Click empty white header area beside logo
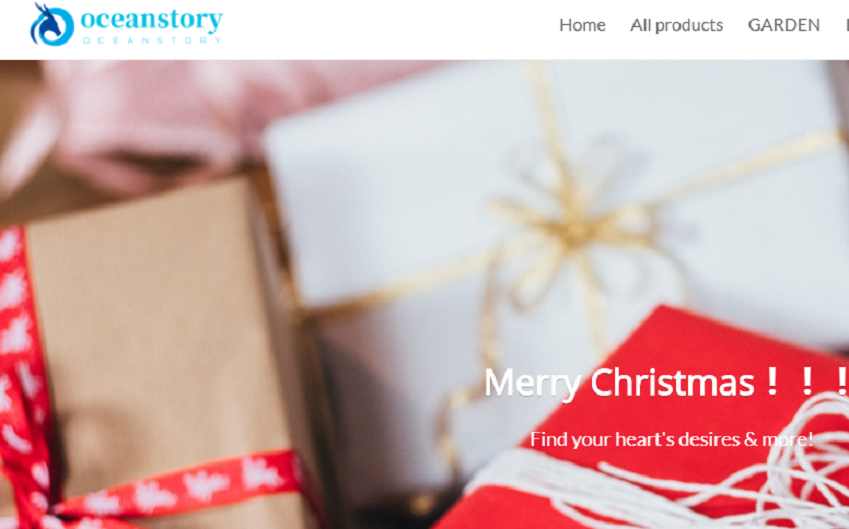 click(x=390, y=27)
